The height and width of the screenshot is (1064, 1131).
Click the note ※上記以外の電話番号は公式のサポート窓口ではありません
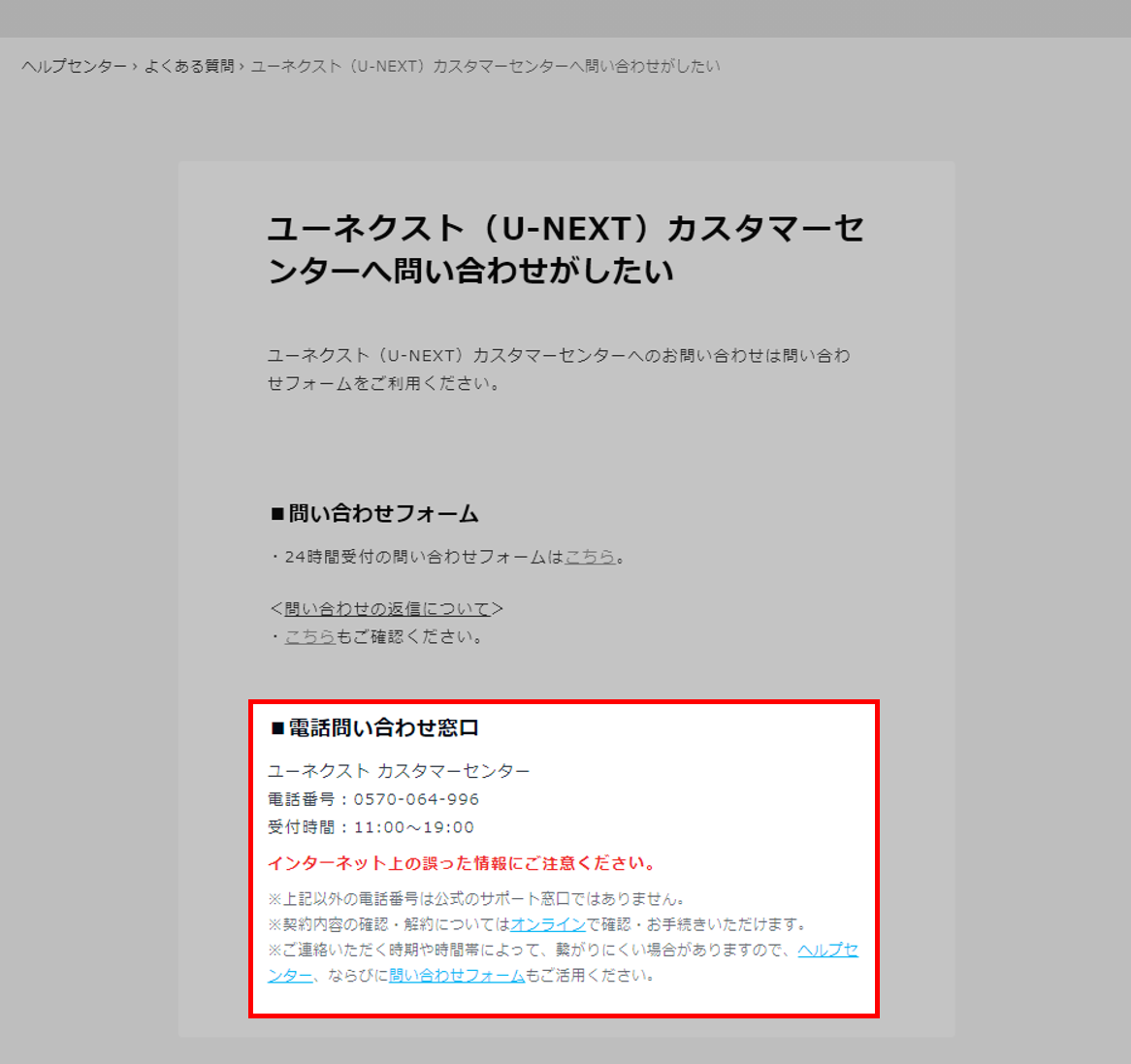tap(476, 899)
